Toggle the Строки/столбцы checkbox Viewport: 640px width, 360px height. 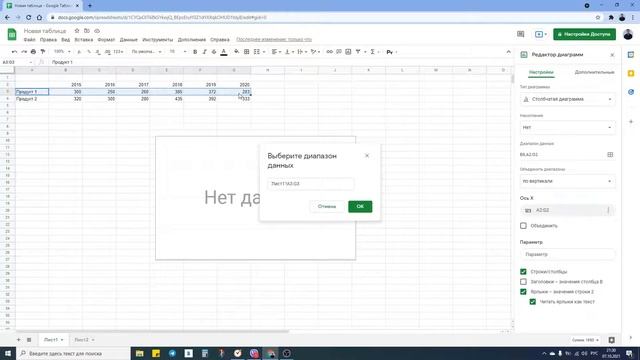pyautogui.click(x=523, y=271)
